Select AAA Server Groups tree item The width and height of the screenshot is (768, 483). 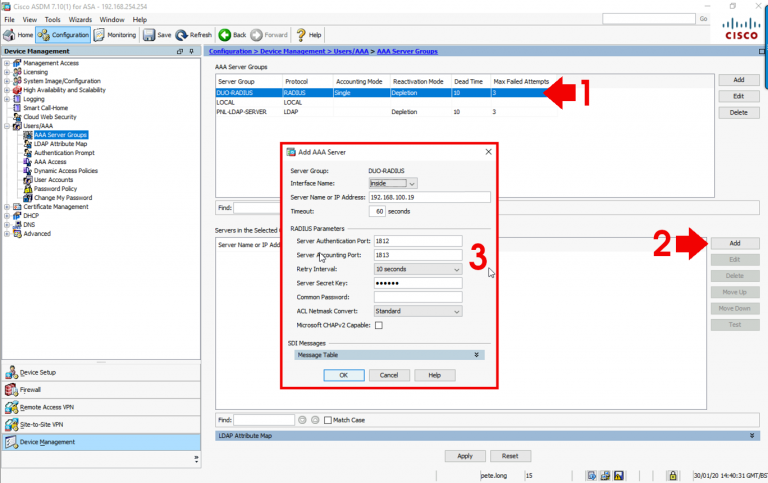(60, 135)
